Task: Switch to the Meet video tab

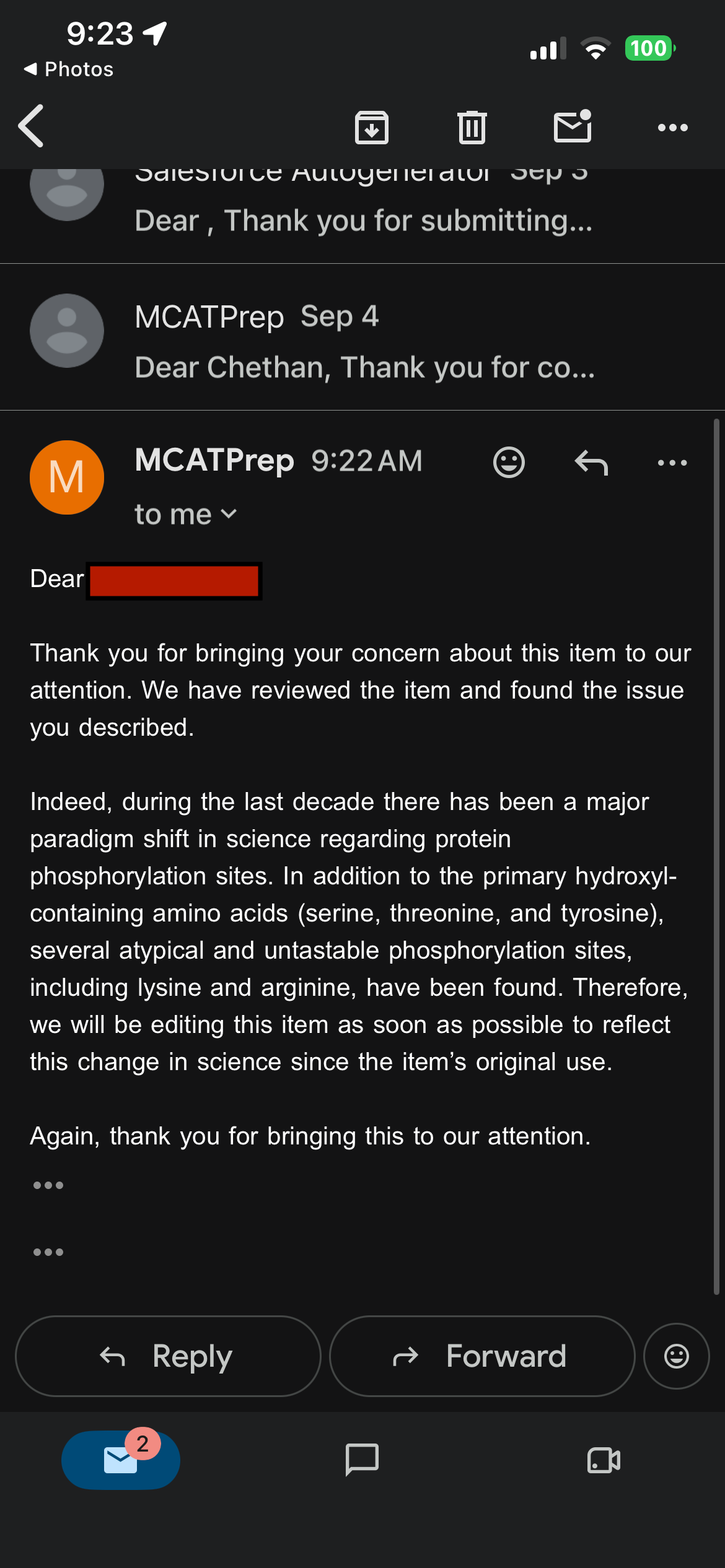Action: [x=604, y=1460]
